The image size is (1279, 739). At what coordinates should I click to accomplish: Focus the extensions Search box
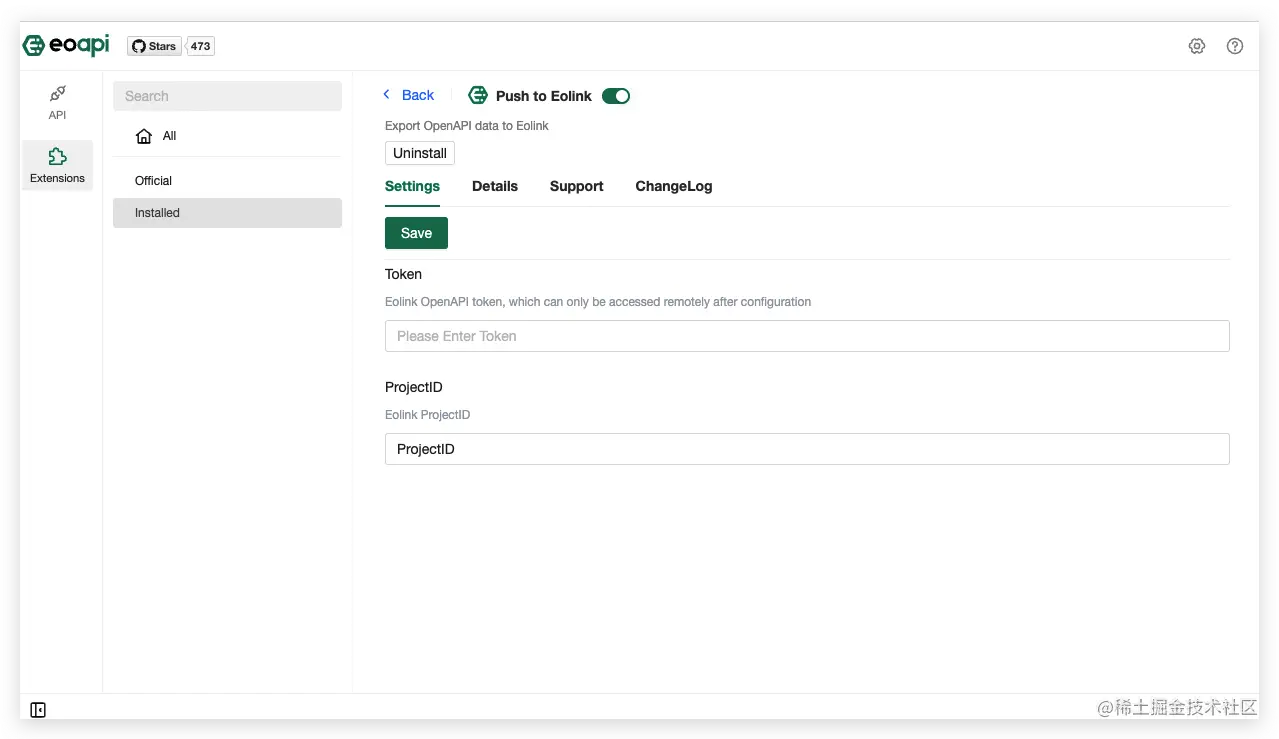tap(227, 96)
